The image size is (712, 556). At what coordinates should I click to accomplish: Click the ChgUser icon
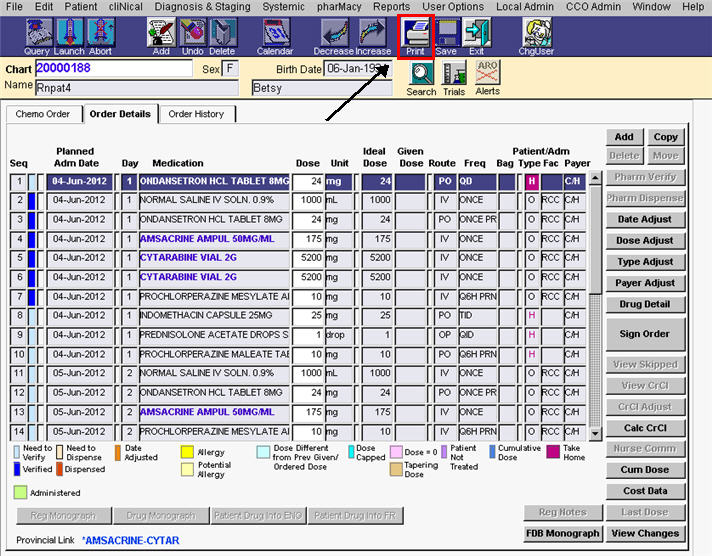pos(537,33)
